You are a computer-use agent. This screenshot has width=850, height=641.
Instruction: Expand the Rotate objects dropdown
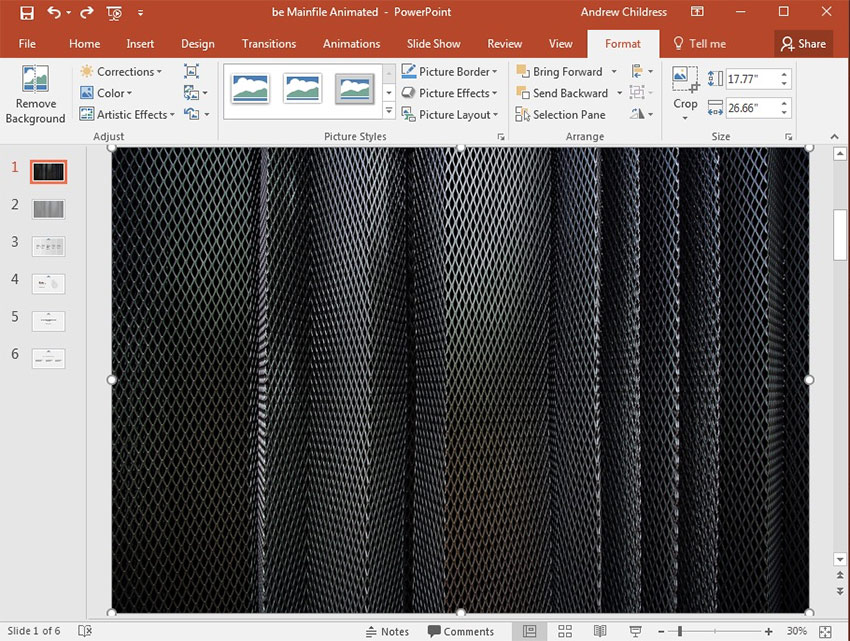point(650,114)
